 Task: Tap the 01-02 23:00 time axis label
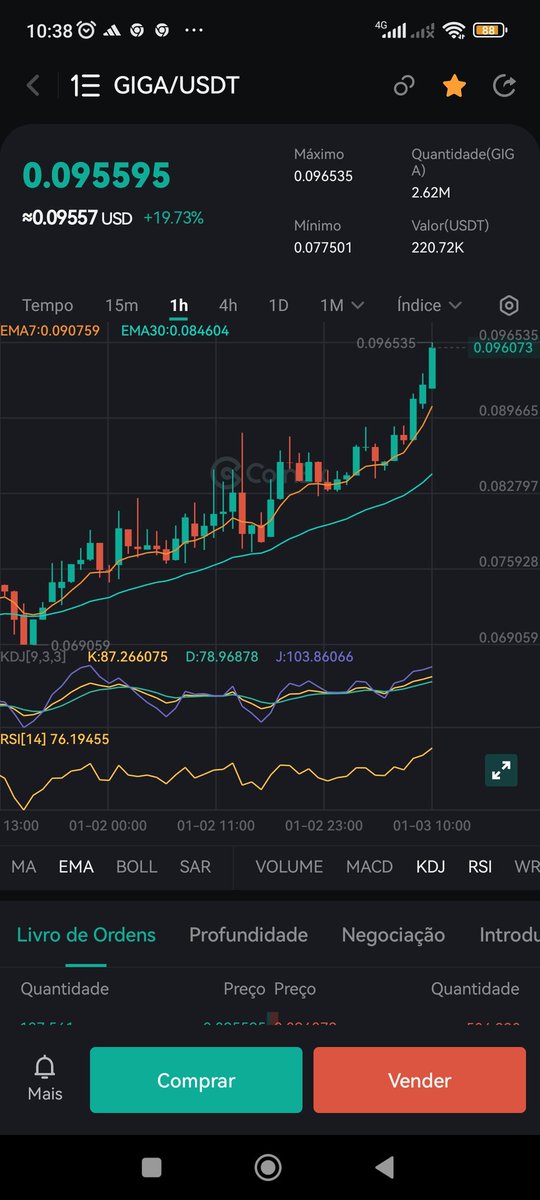coord(324,826)
